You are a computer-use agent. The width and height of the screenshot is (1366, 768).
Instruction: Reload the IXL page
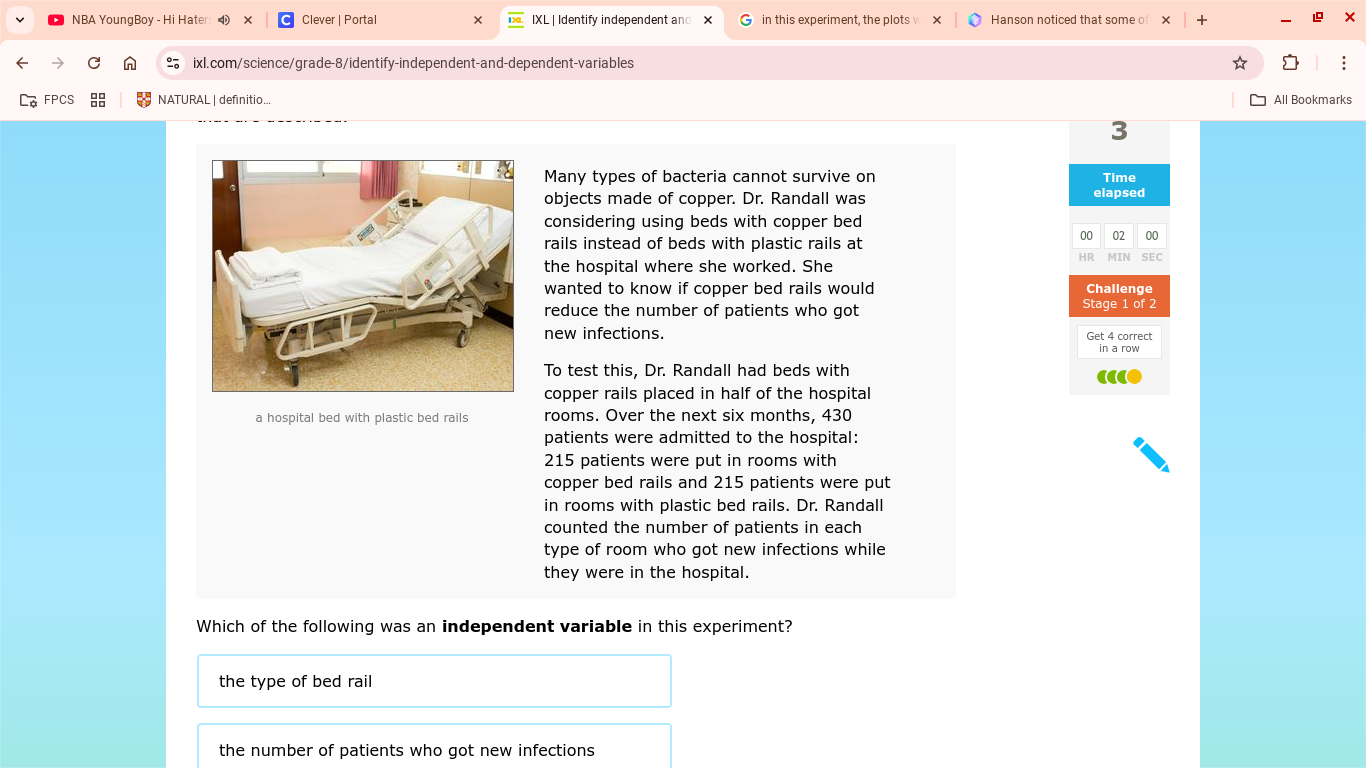[94, 63]
